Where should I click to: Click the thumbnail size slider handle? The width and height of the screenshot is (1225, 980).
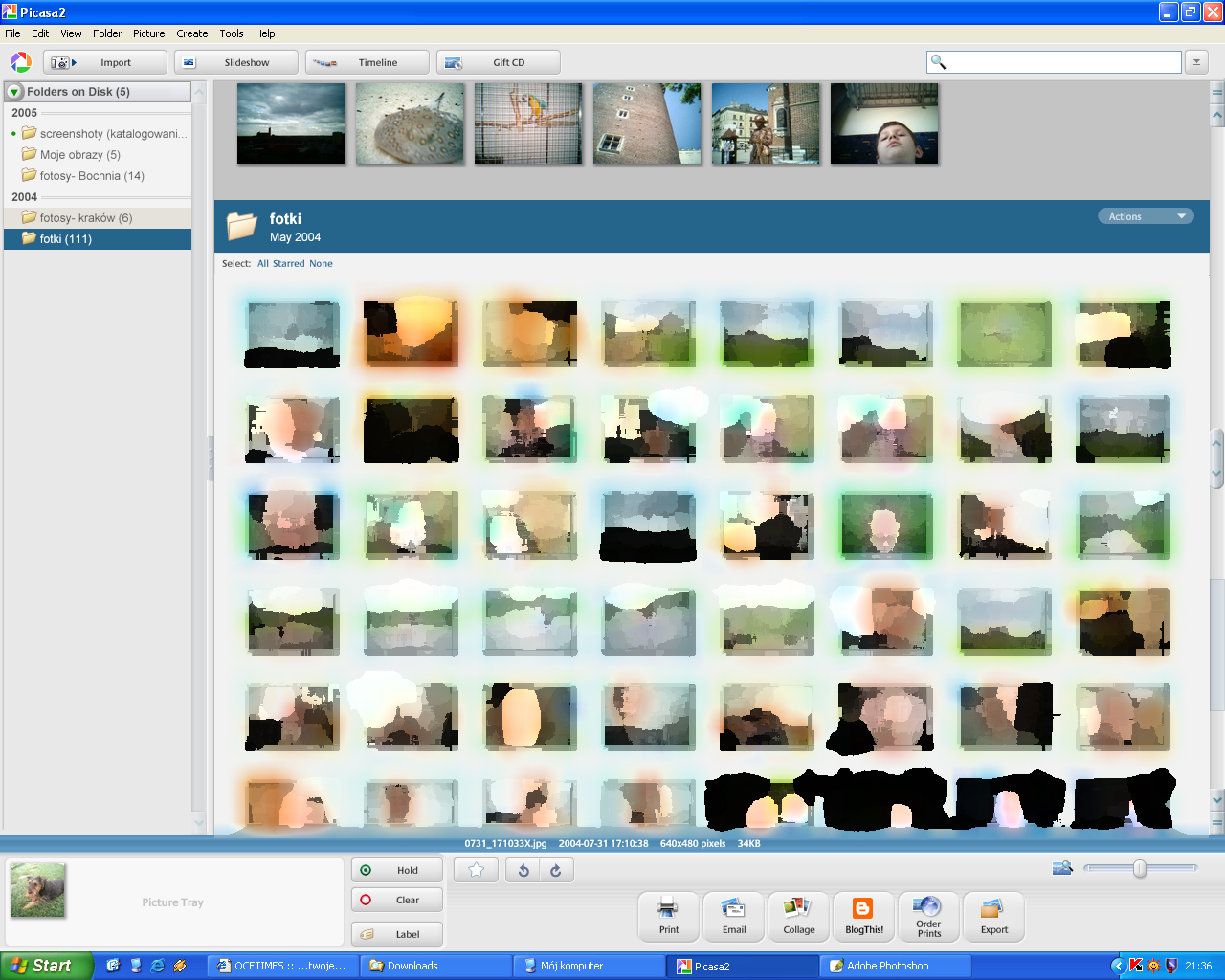[x=1139, y=868]
